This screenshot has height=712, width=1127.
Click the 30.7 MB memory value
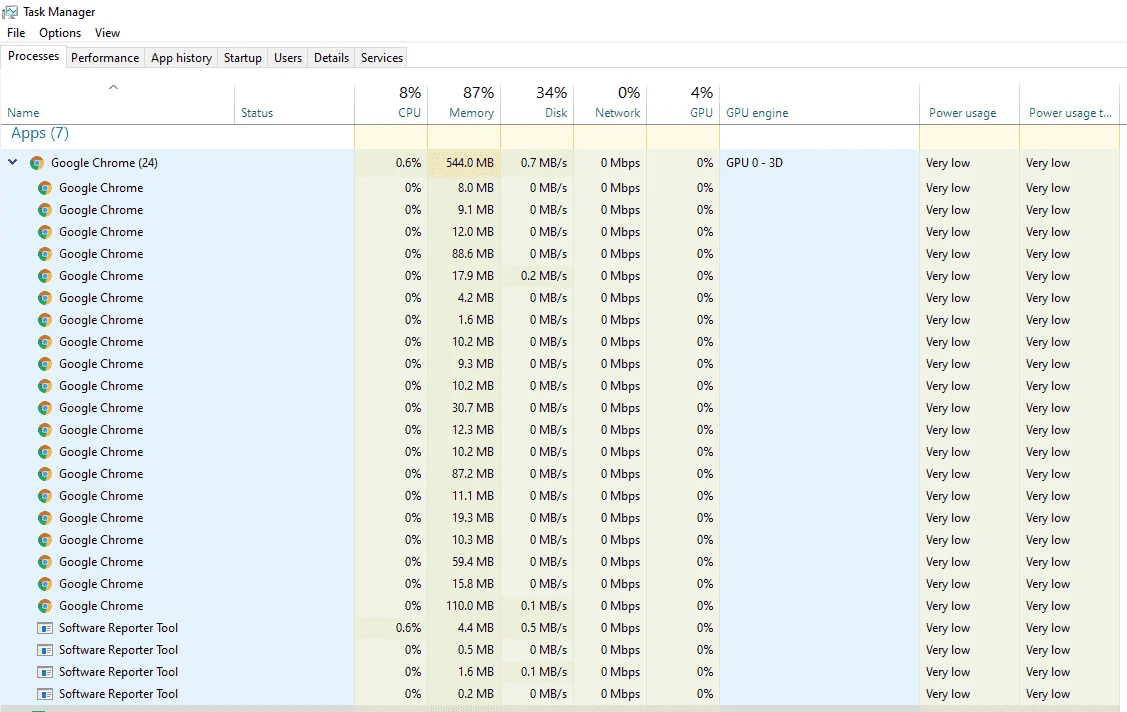click(x=472, y=407)
